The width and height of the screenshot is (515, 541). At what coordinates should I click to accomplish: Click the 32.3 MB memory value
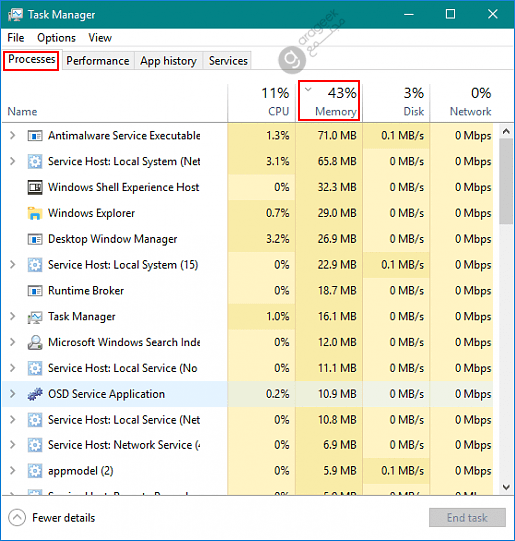click(337, 187)
